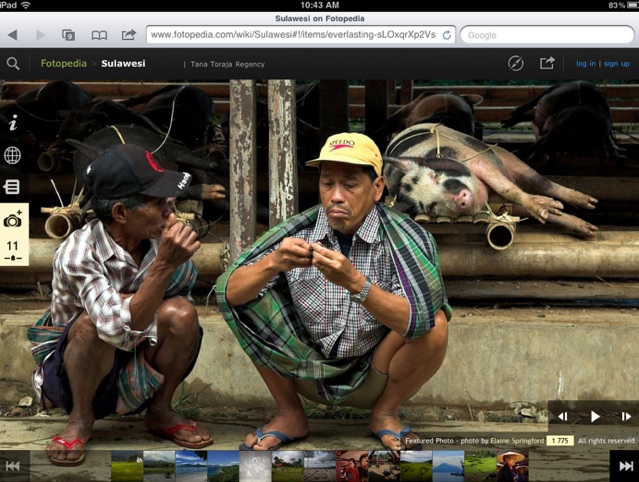
Task: Click photographer name Elaine Springford
Action: click(516, 441)
